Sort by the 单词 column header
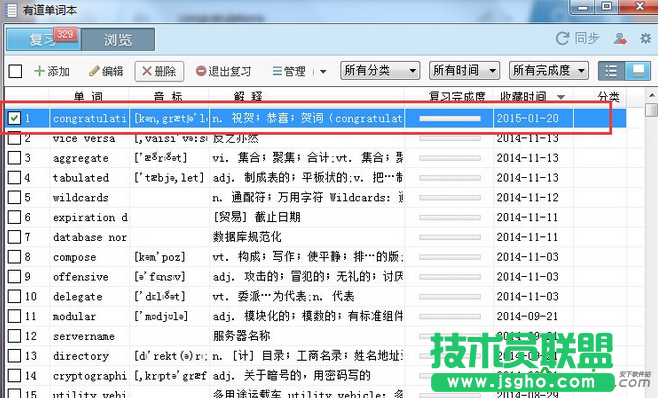This screenshot has height=398, width=658. pyautogui.click(x=88, y=97)
